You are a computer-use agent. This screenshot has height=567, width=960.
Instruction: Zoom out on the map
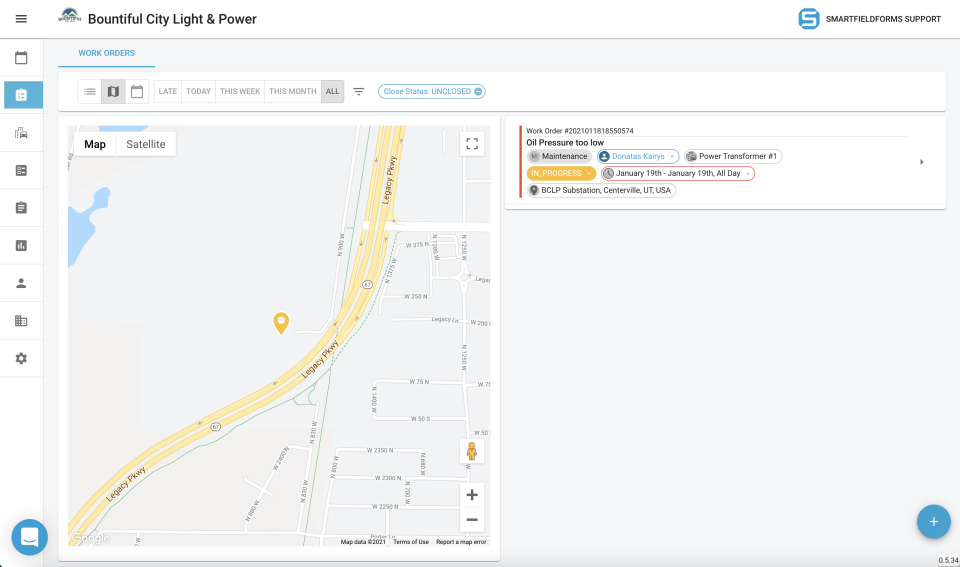472,520
